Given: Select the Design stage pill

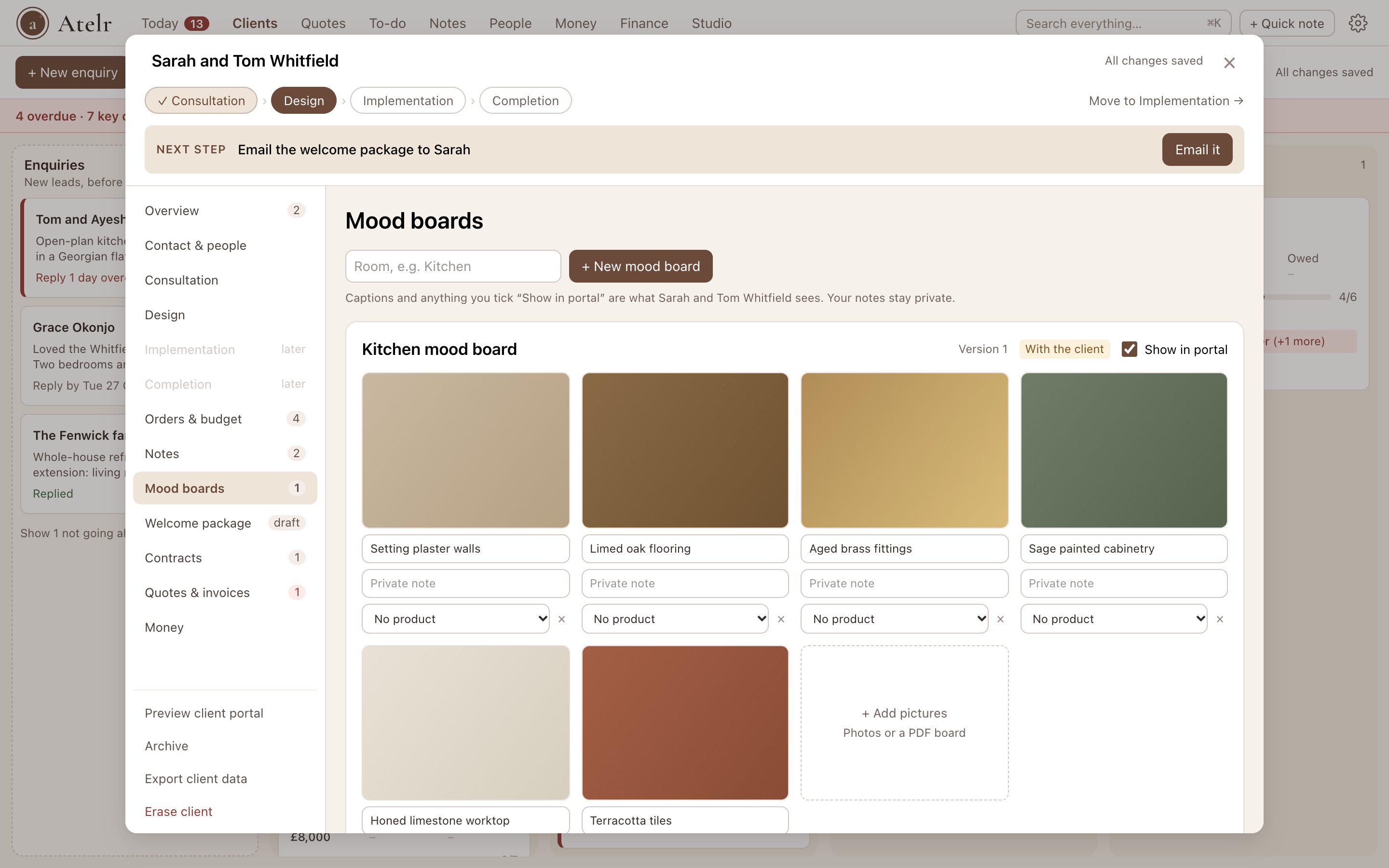Looking at the screenshot, I should 304,100.
